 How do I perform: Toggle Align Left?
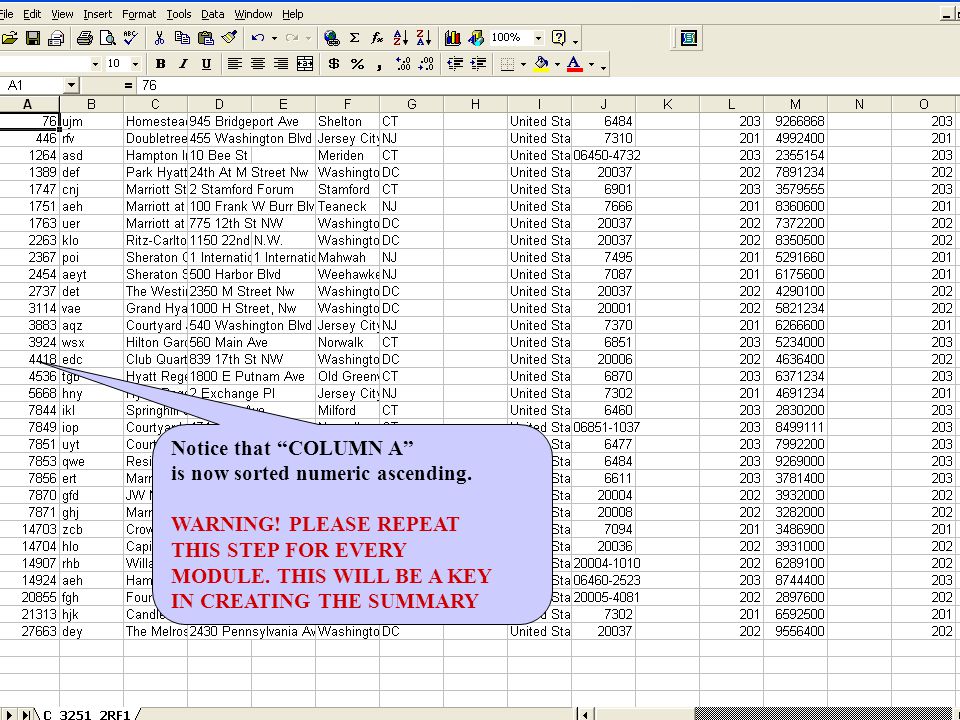pos(234,64)
